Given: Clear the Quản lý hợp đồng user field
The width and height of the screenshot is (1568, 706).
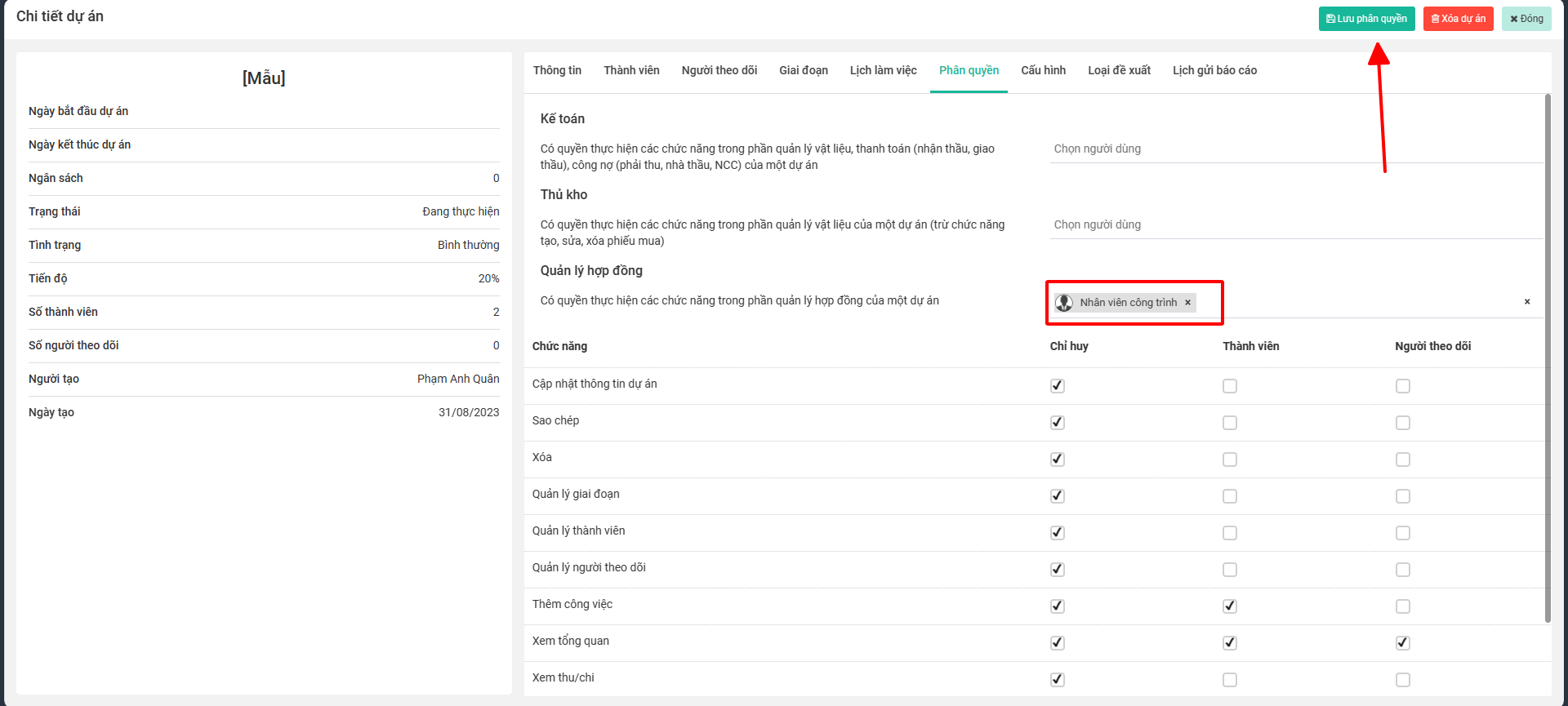Looking at the screenshot, I should pyautogui.click(x=1526, y=302).
